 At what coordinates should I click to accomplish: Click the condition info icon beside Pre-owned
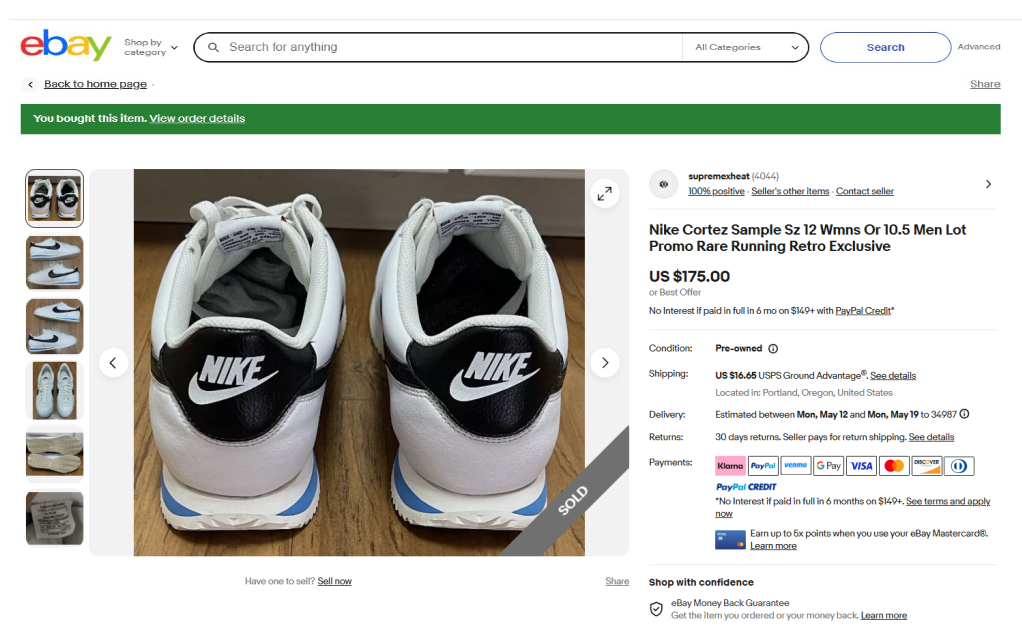pyautogui.click(x=773, y=349)
